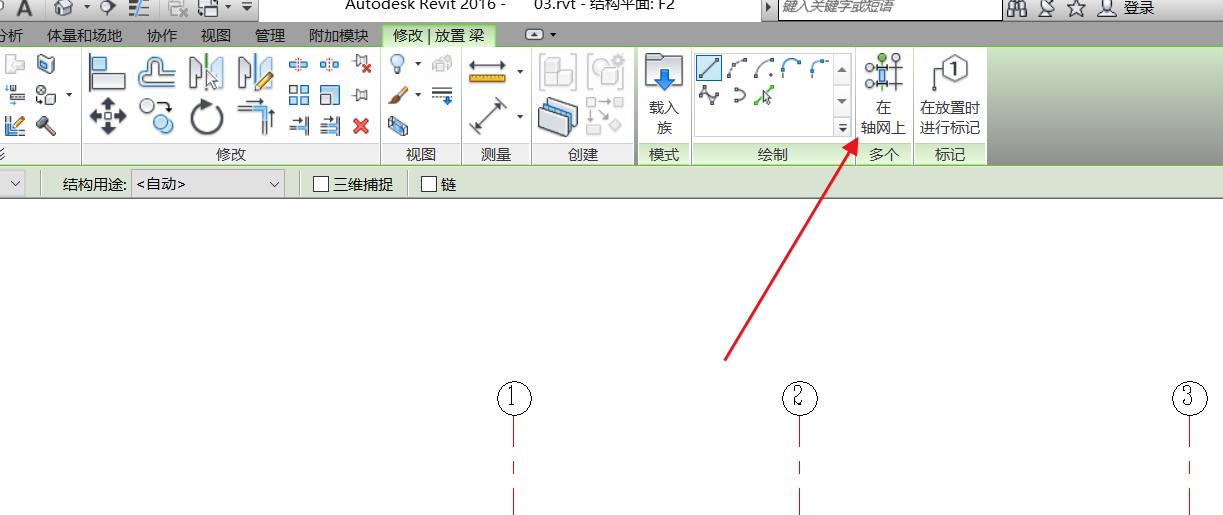Select the Align tool
The width and height of the screenshot is (1223, 515).
pos(107,72)
